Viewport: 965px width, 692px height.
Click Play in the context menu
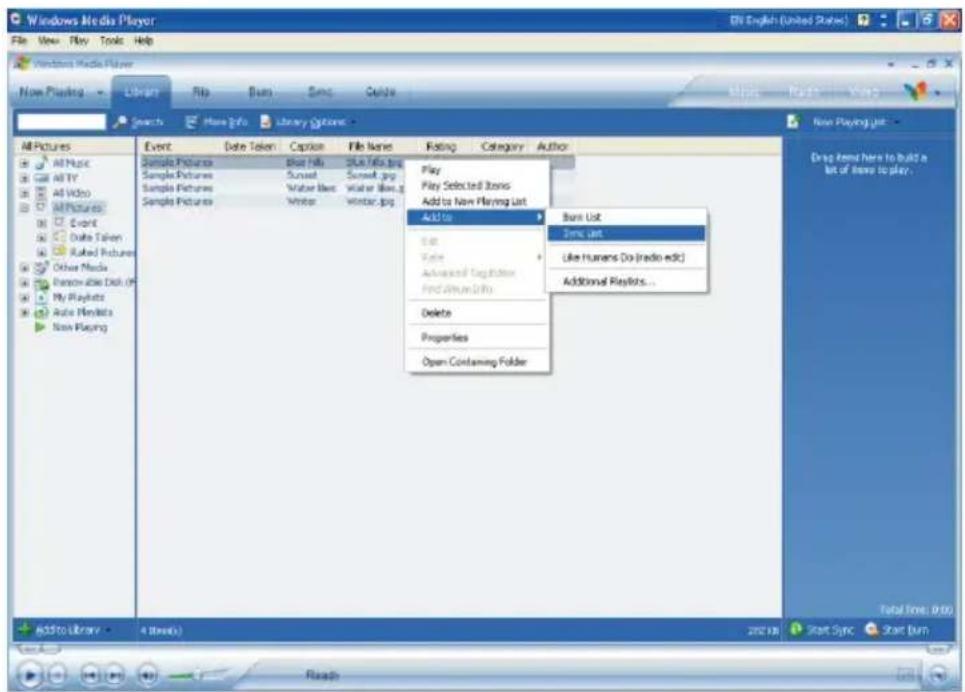point(478,169)
